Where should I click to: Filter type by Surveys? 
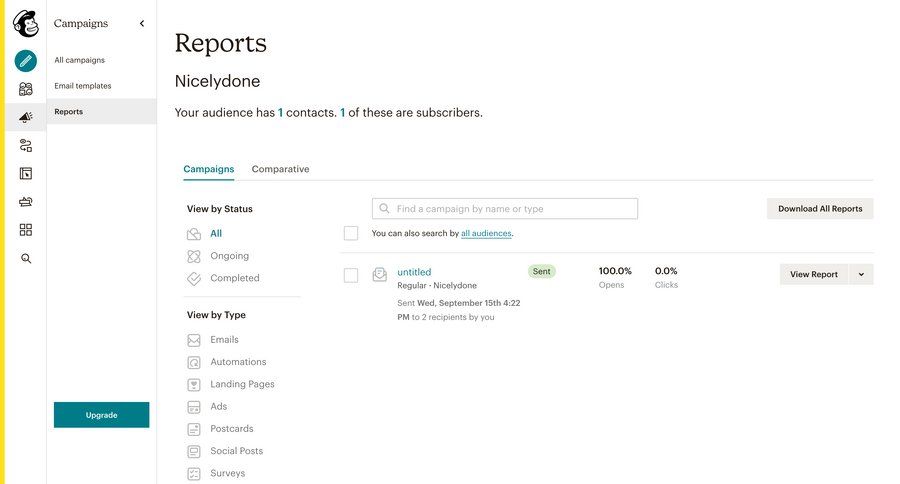[x=228, y=473]
